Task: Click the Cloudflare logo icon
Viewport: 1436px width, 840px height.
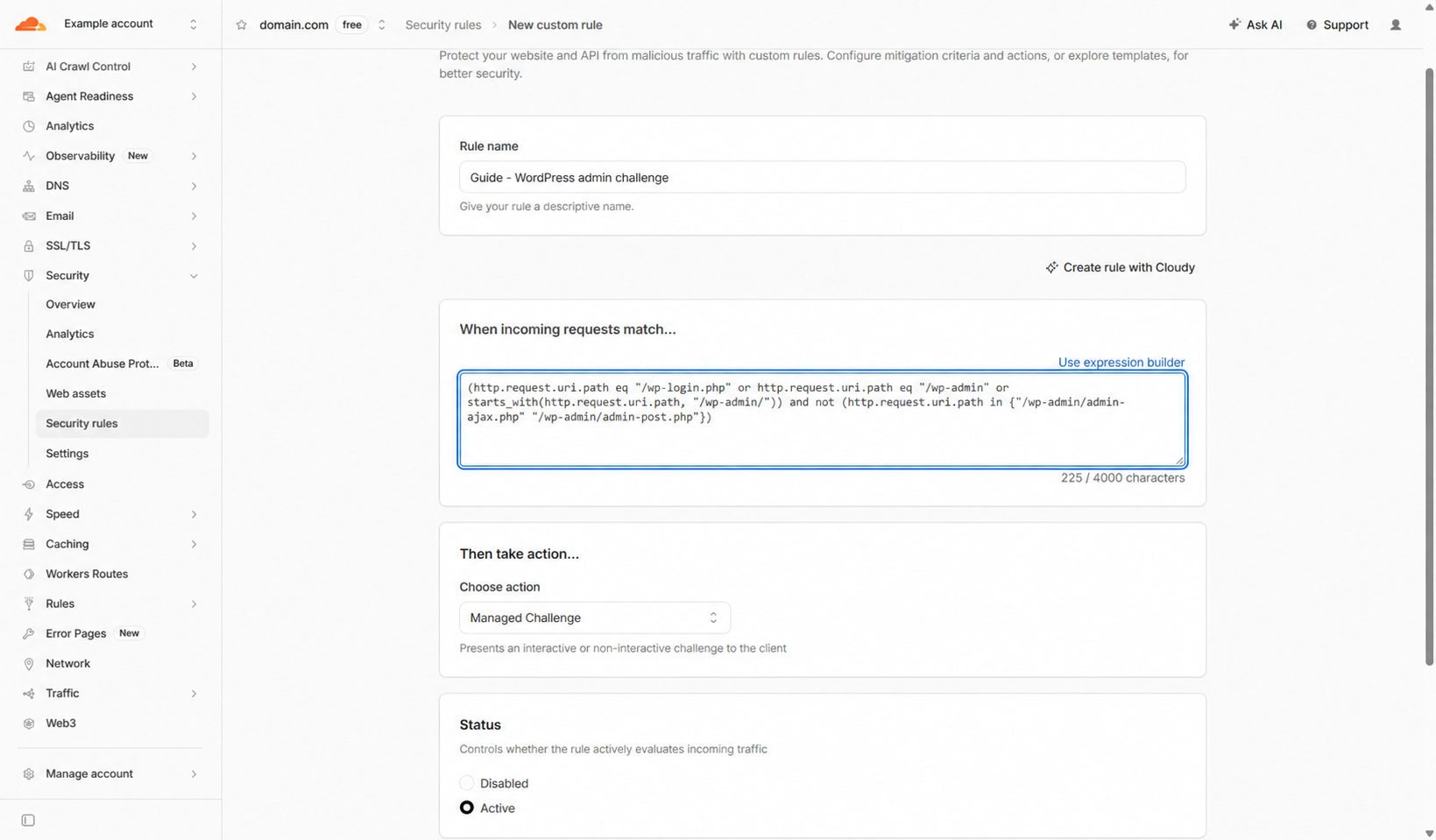Action: [31, 25]
